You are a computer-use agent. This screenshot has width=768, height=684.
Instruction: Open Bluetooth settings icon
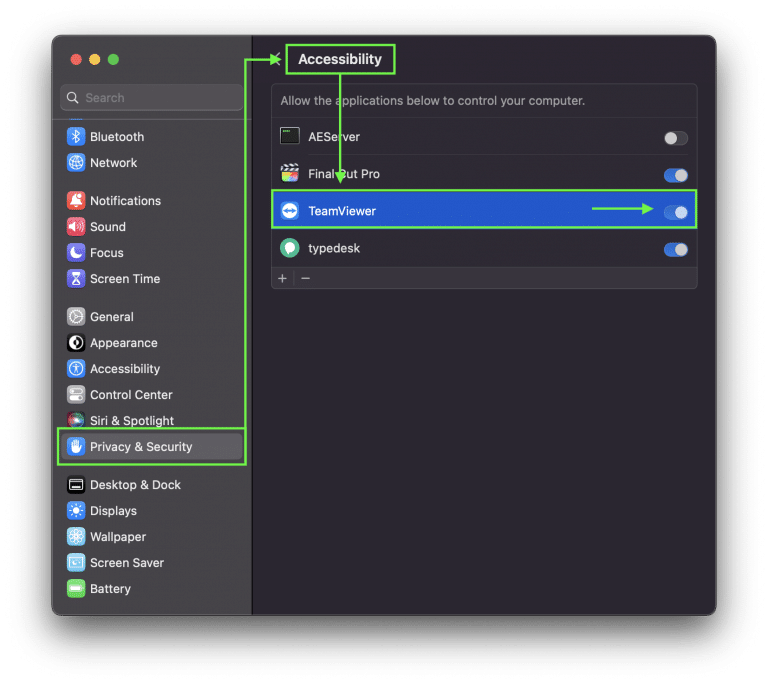76,137
